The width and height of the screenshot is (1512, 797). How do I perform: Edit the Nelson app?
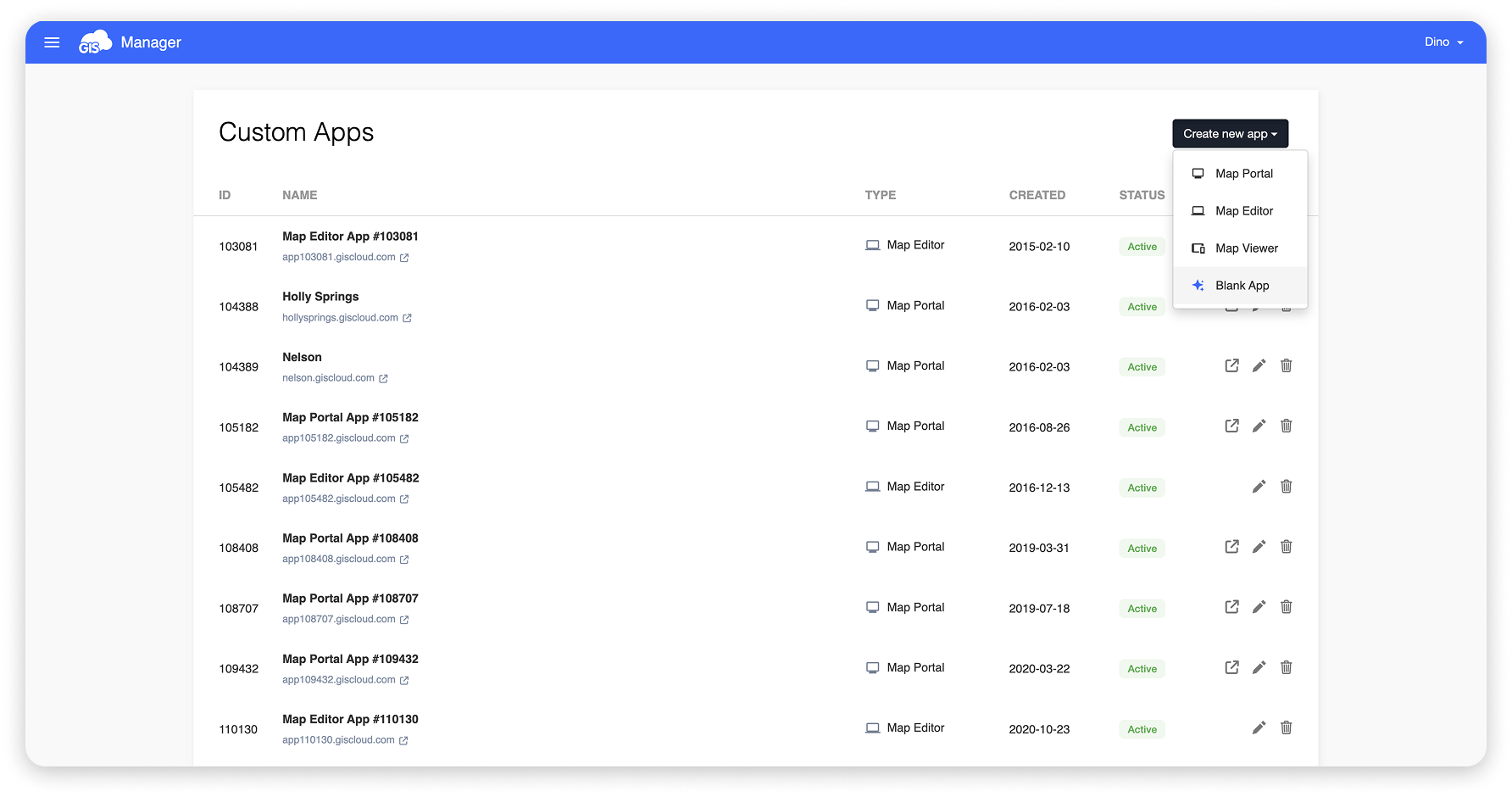[1259, 365]
